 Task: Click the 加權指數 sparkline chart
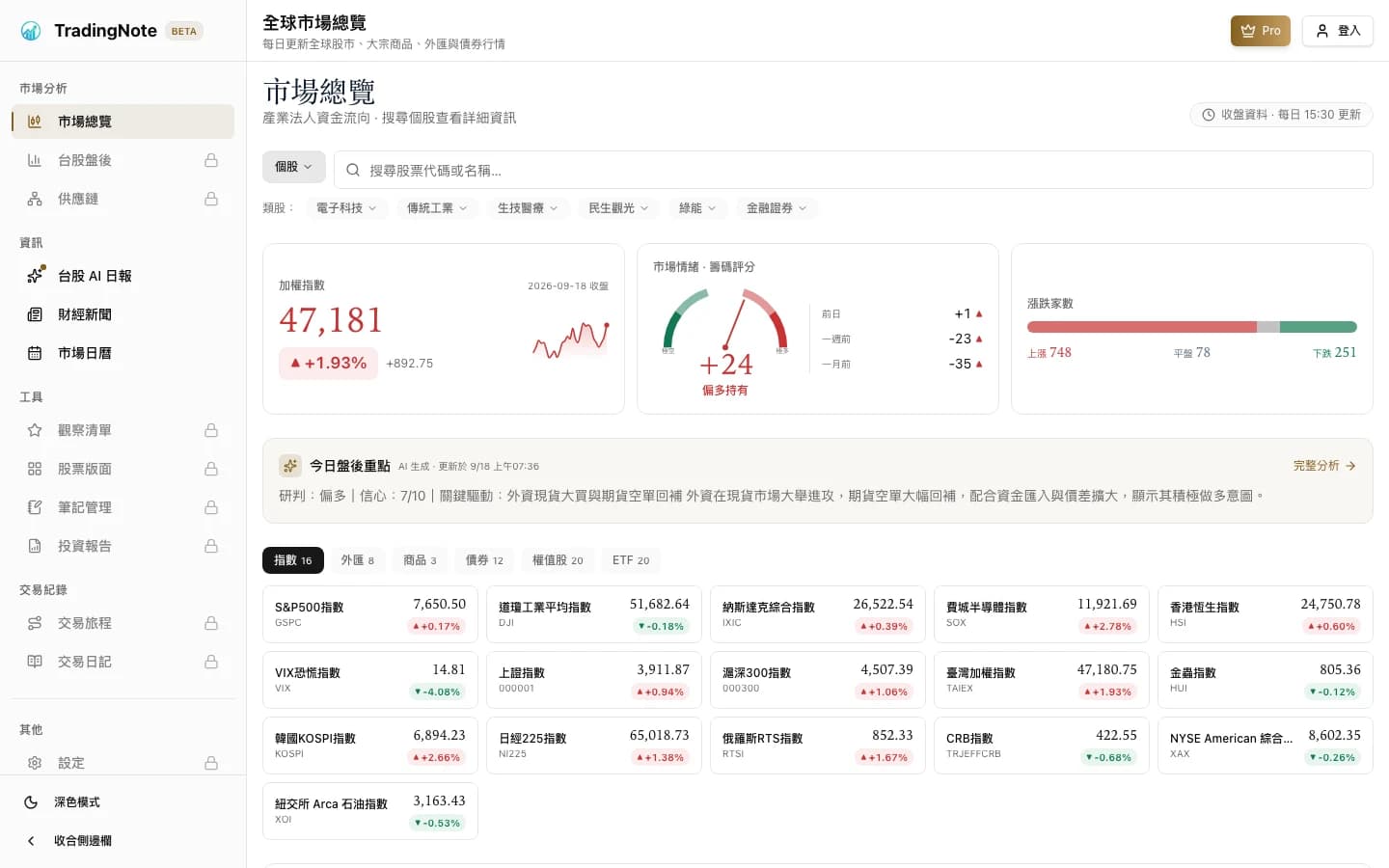coord(571,339)
